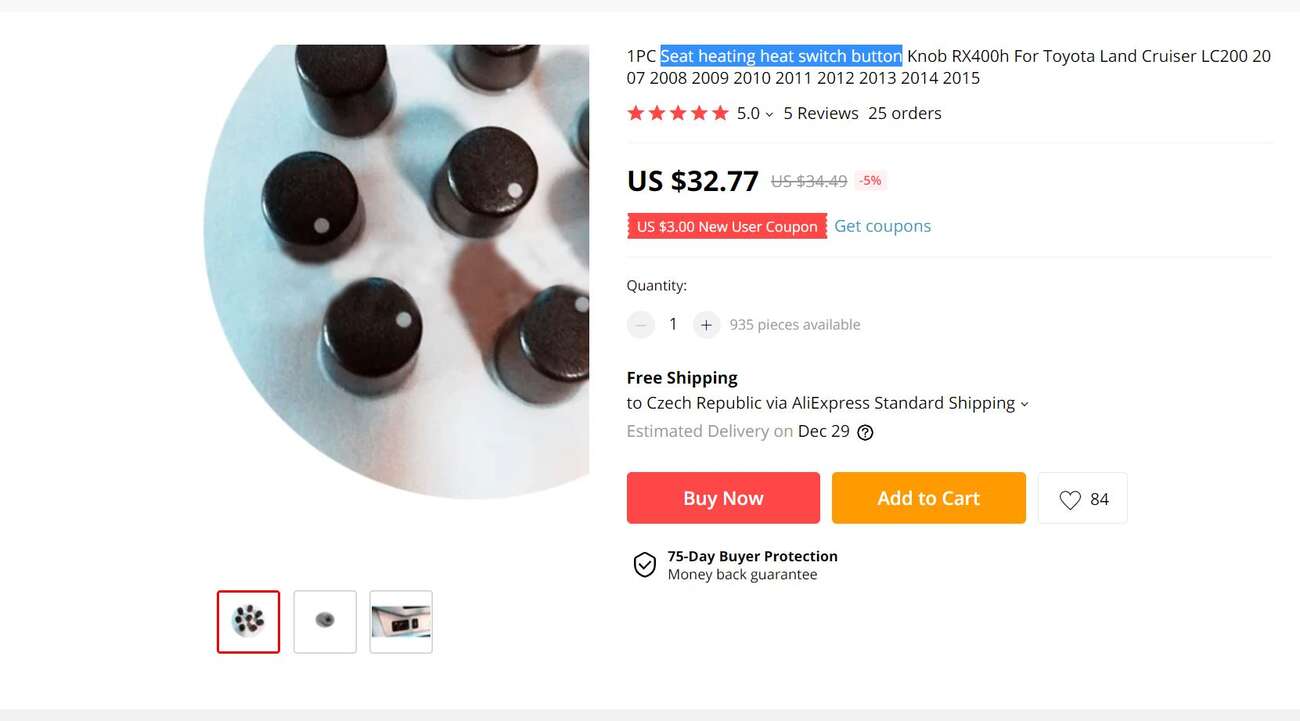Open the 5 Reviews link

tap(820, 113)
